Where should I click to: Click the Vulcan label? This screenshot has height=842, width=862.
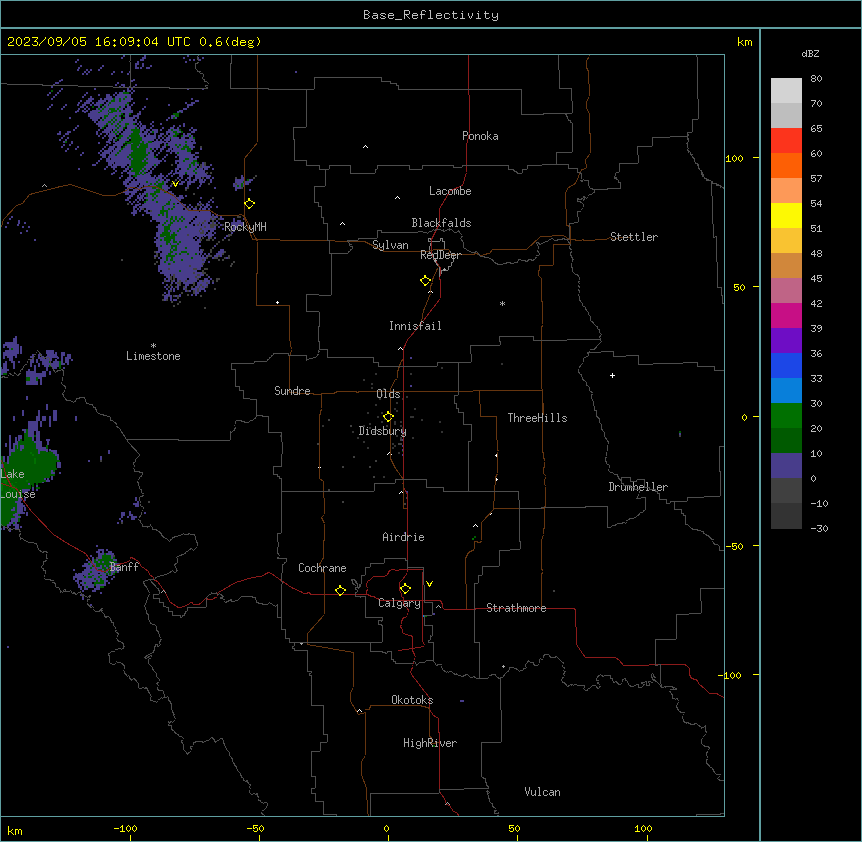tap(543, 792)
